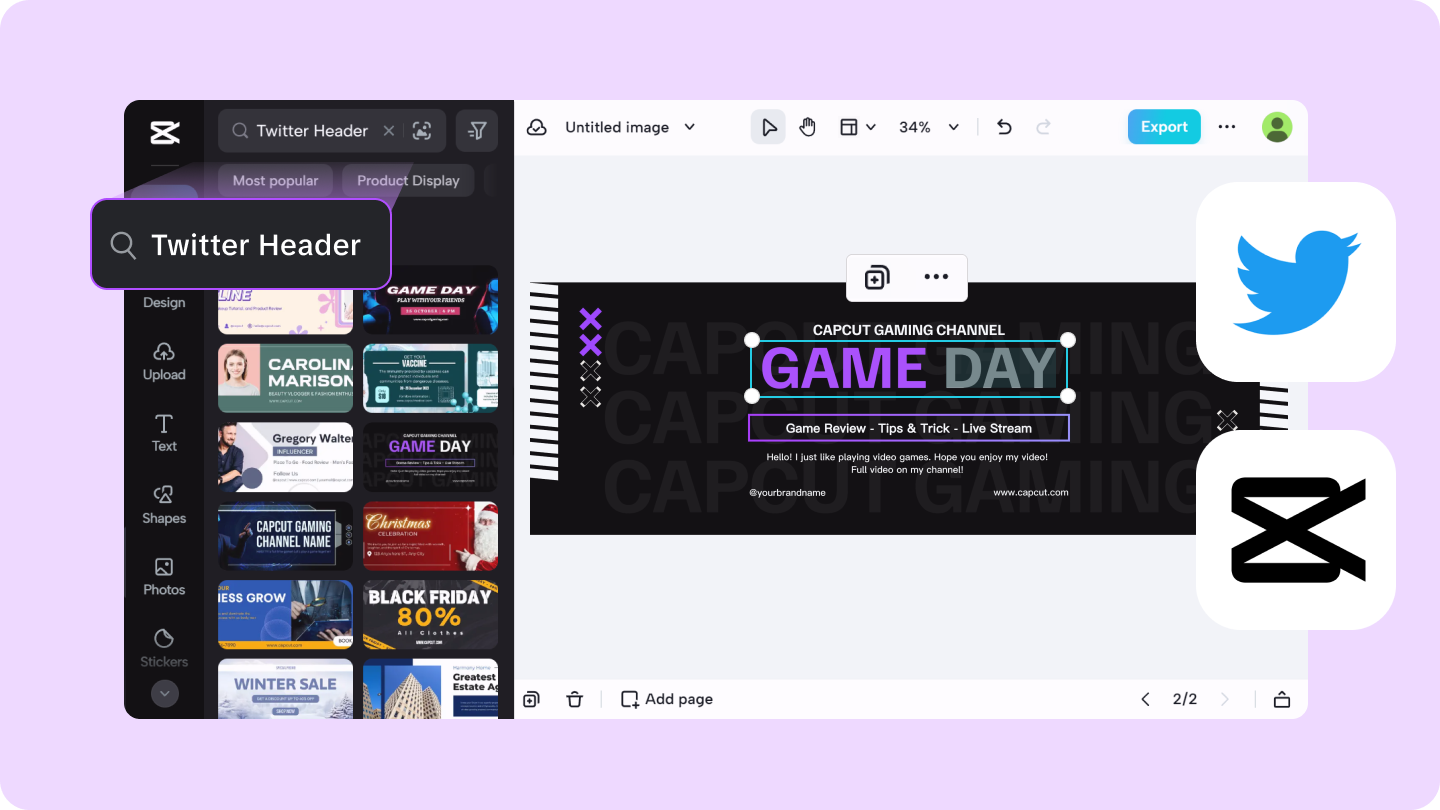Duplicate the current page
This screenshot has width=1440, height=810.
click(x=531, y=699)
